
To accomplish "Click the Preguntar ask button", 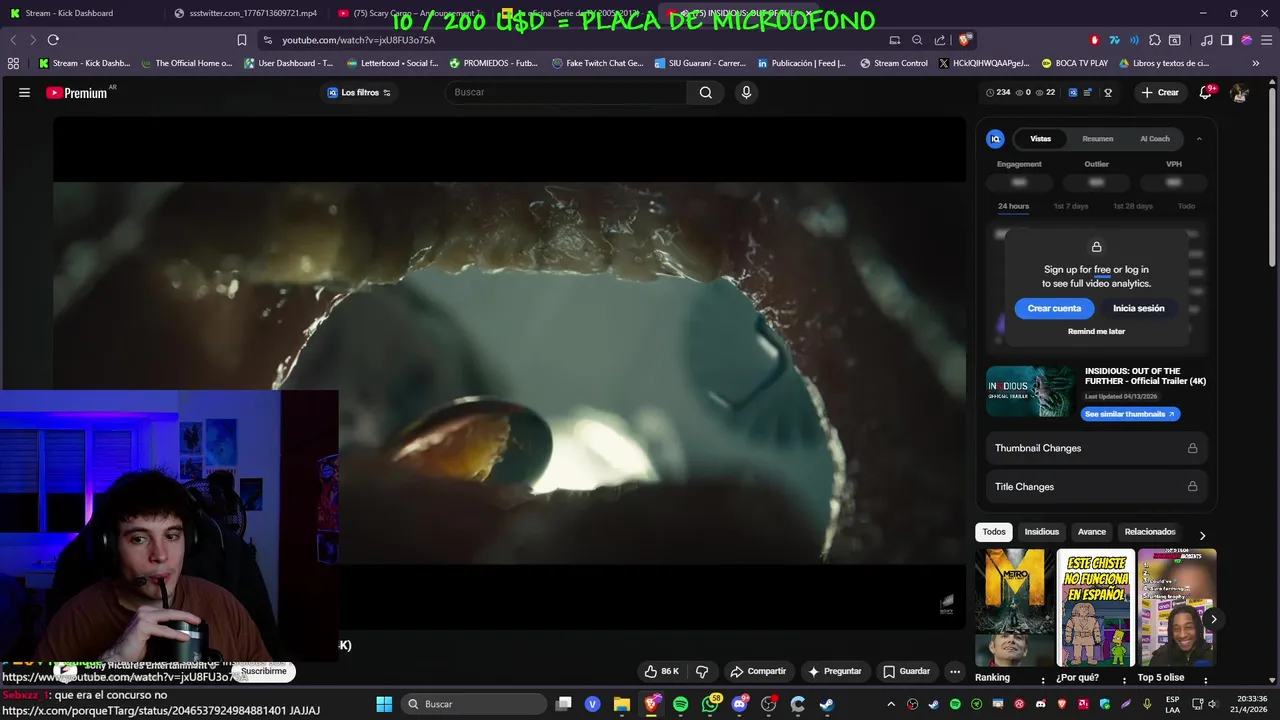I will click(x=834, y=671).
